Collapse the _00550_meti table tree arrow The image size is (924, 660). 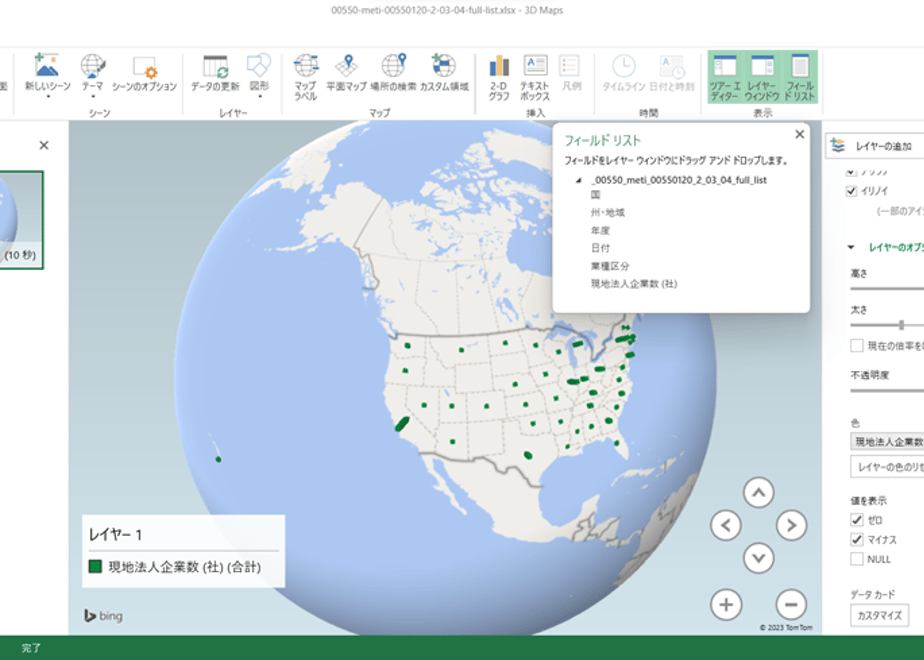pos(579,180)
